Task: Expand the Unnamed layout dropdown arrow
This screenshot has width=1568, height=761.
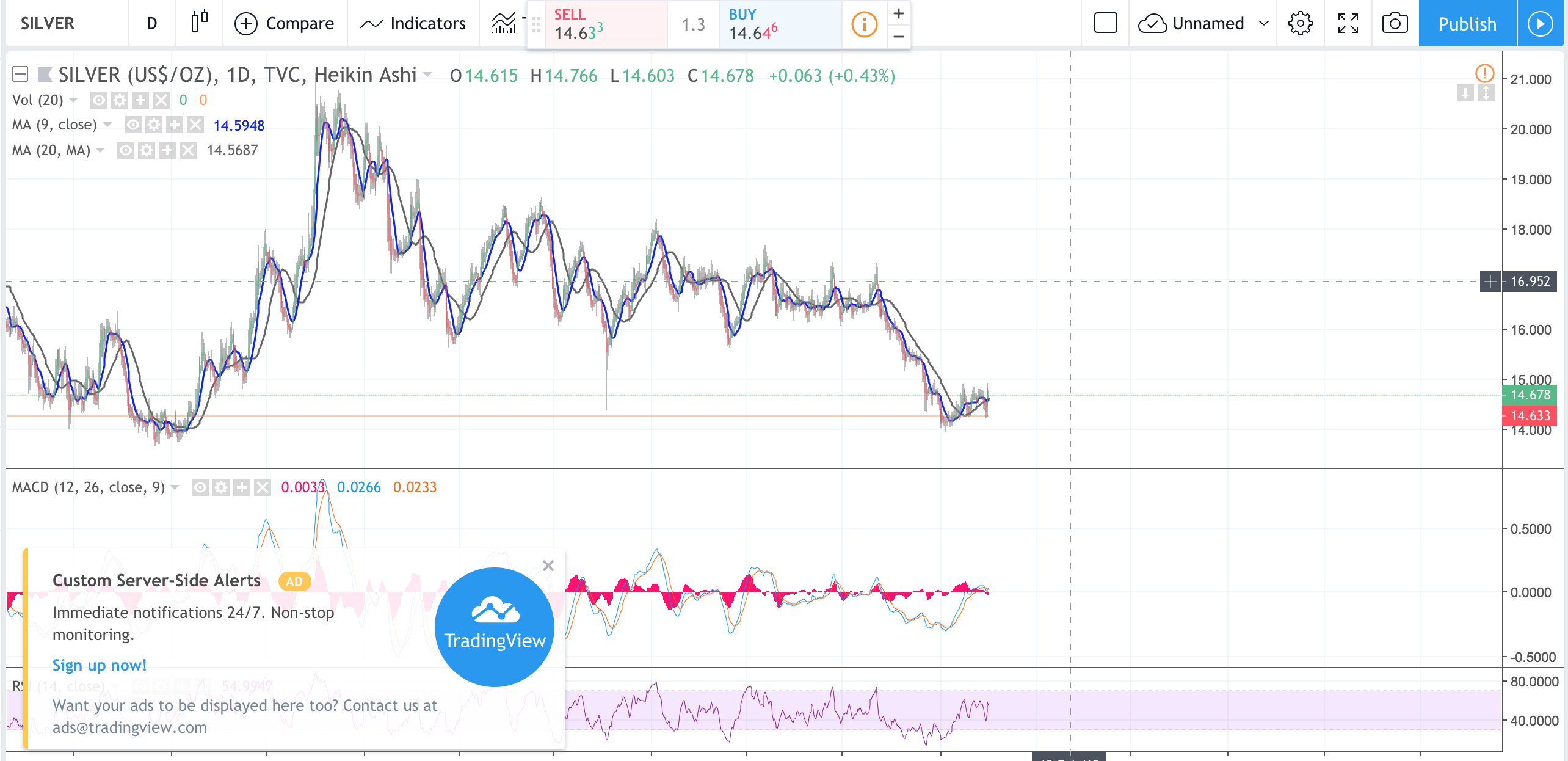Action: (1263, 24)
